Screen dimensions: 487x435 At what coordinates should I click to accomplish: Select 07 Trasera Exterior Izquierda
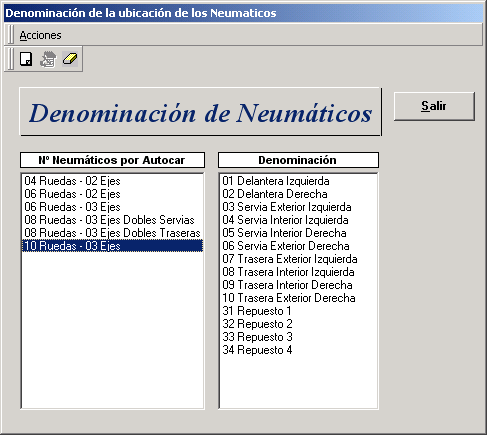coord(298,259)
